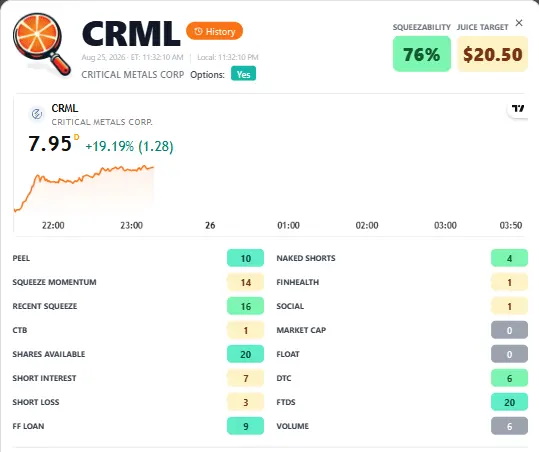Screen dimensions: 539x452
Task: Click the circular CRML symbol icon in chart
Action: [x=37, y=113]
